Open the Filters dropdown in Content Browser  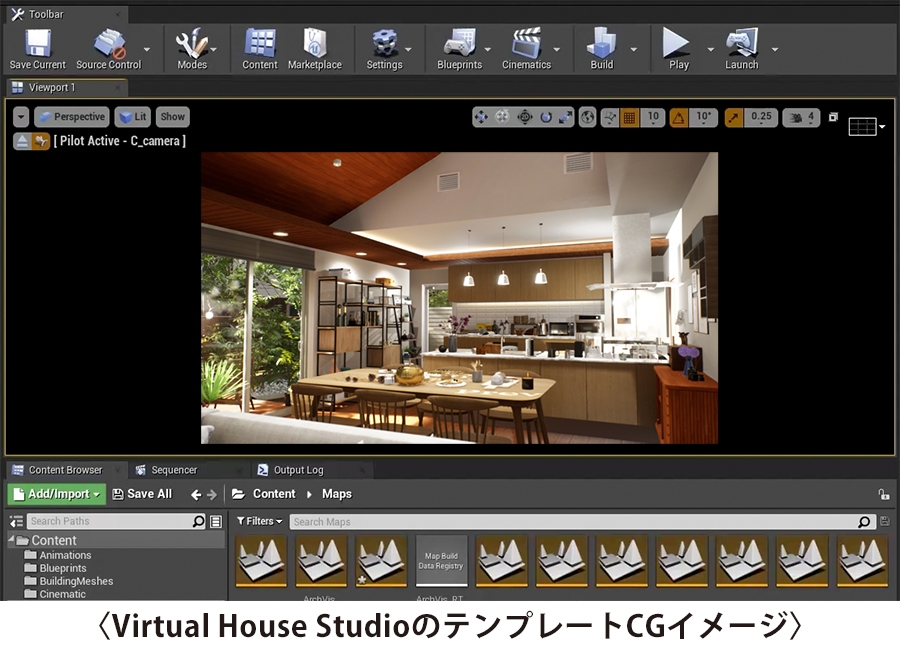(x=259, y=521)
